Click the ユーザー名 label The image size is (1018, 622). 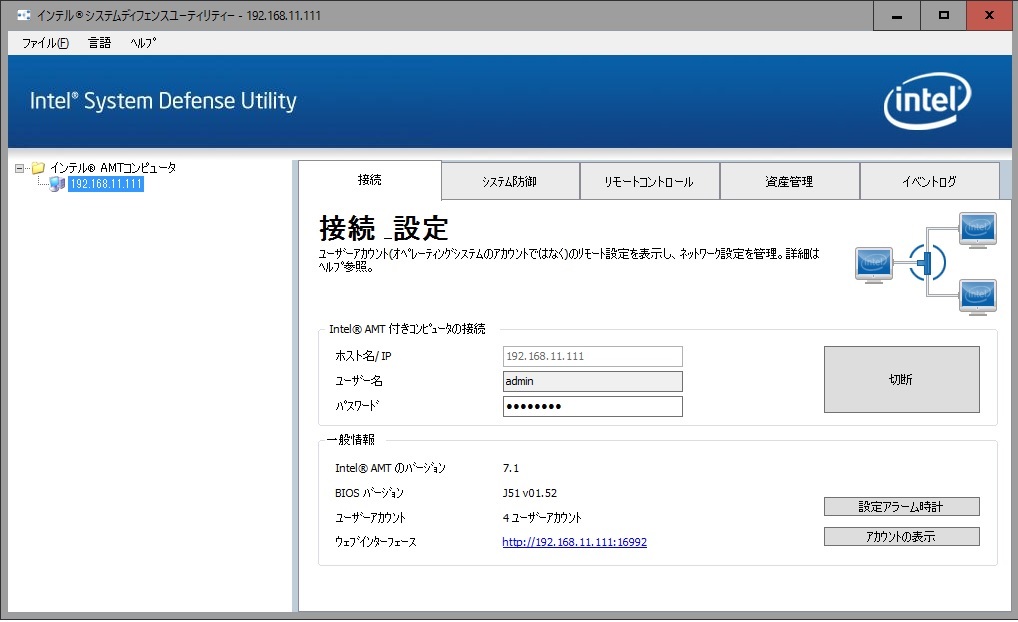358,381
